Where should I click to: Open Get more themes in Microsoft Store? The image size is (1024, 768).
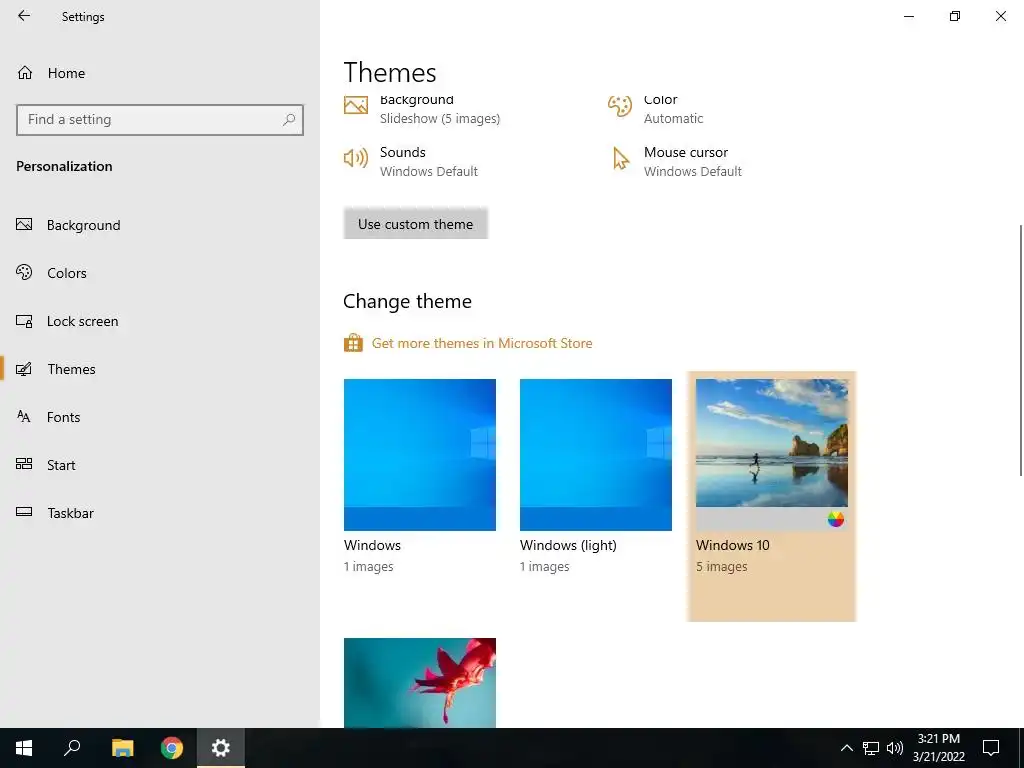click(x=482, y=343)
